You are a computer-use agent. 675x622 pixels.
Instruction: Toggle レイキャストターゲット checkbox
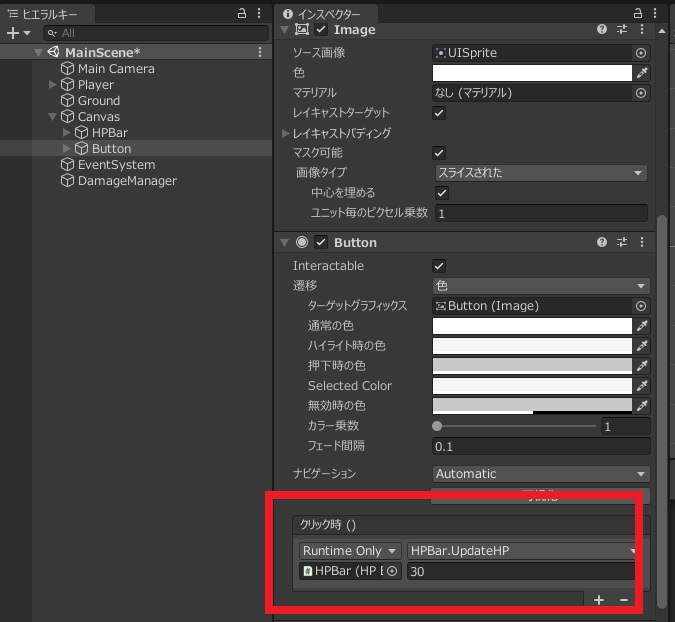point(439,113)
